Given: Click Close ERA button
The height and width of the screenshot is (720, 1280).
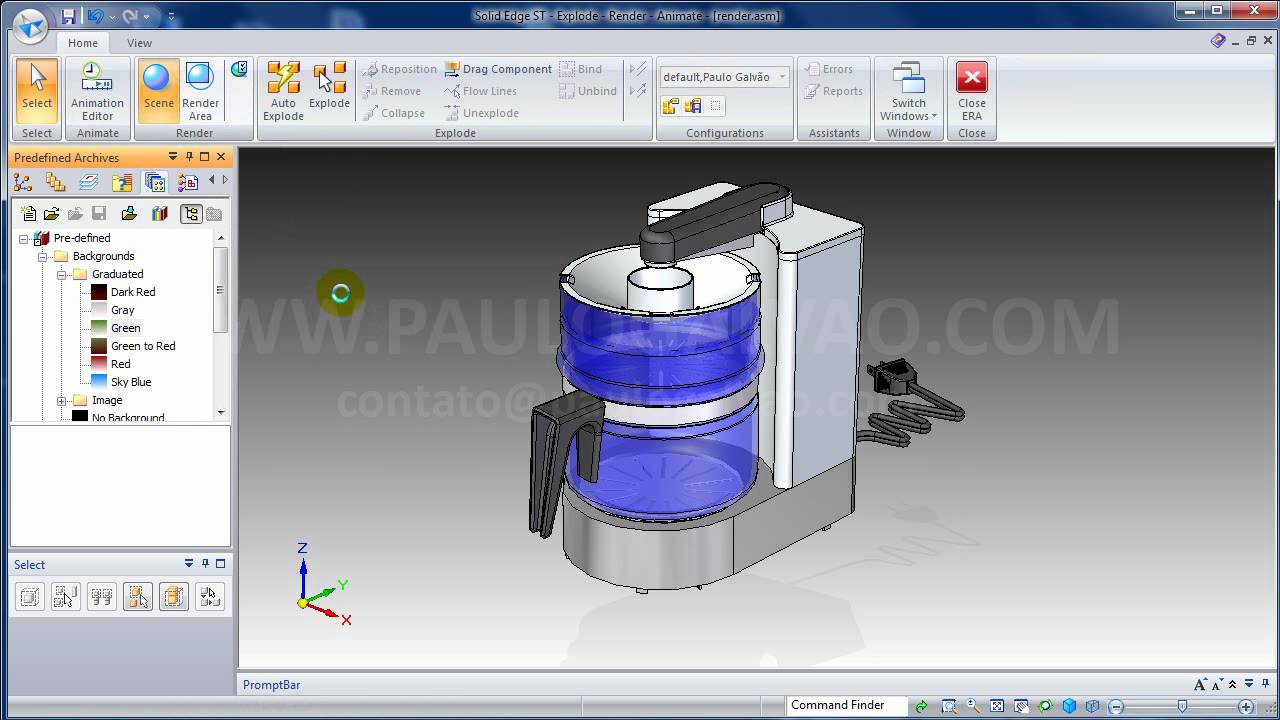Looking at the screenshot, I should [x=971, y=92].
